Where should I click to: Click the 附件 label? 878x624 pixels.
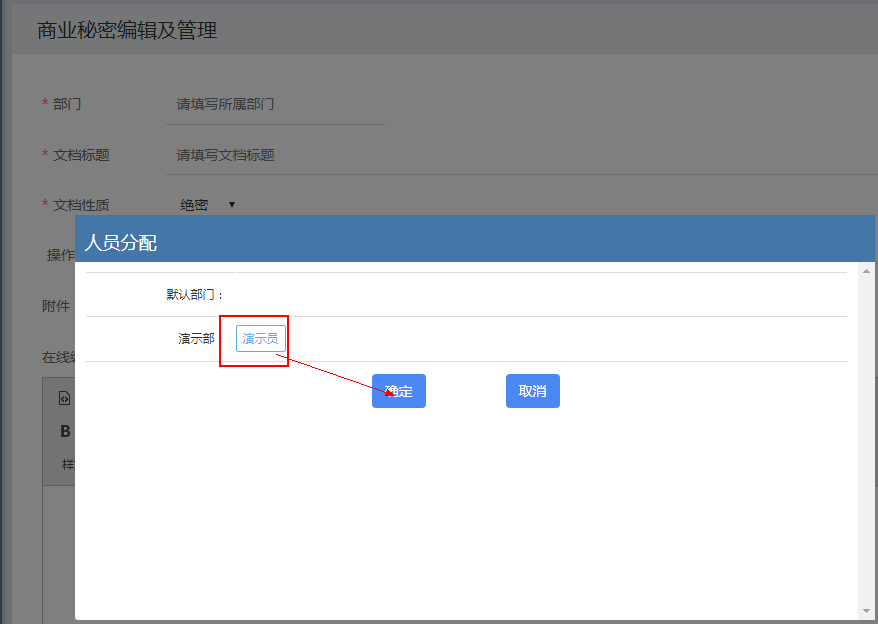pos(56,306)
